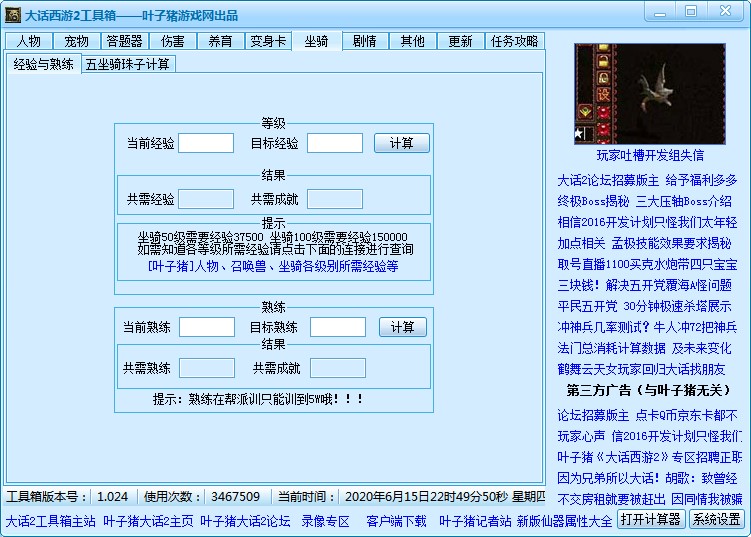Open 大话2工具箱主站 link
751x537 pixels.
tap(51, 521)
